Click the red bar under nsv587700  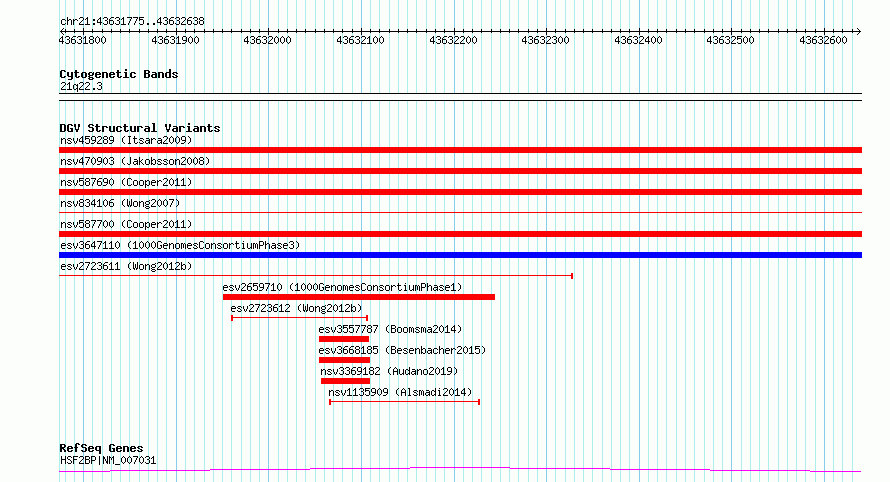[460, 234]
